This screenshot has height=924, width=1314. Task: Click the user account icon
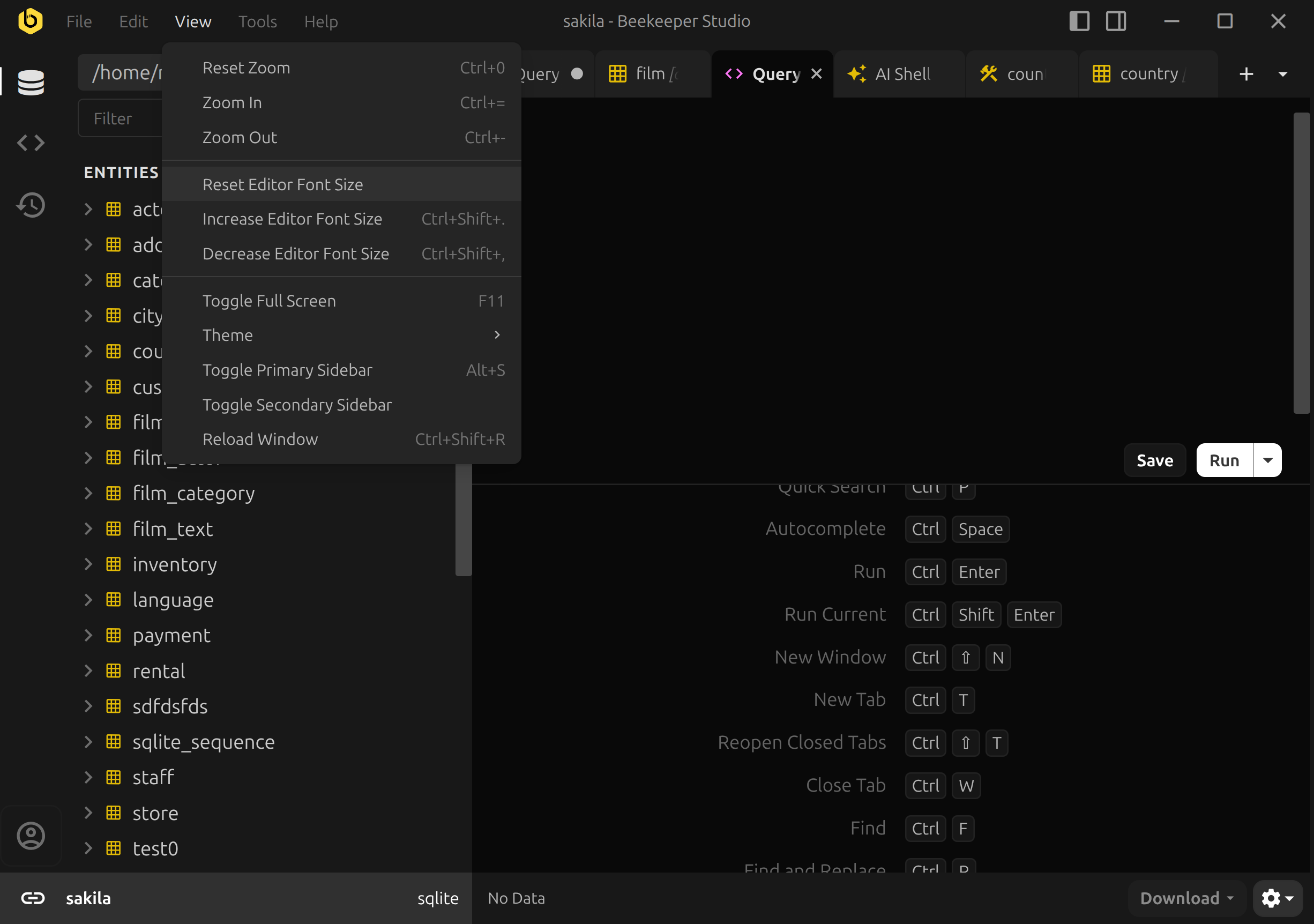click(x=31, y=836)
